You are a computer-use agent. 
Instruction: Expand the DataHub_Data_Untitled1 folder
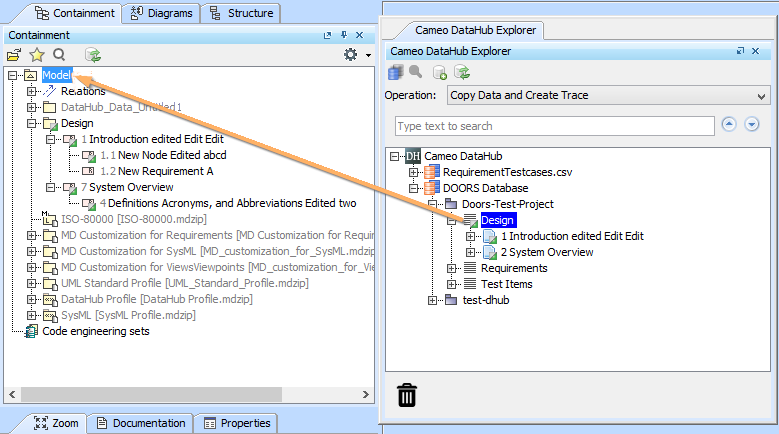point(31,107)
